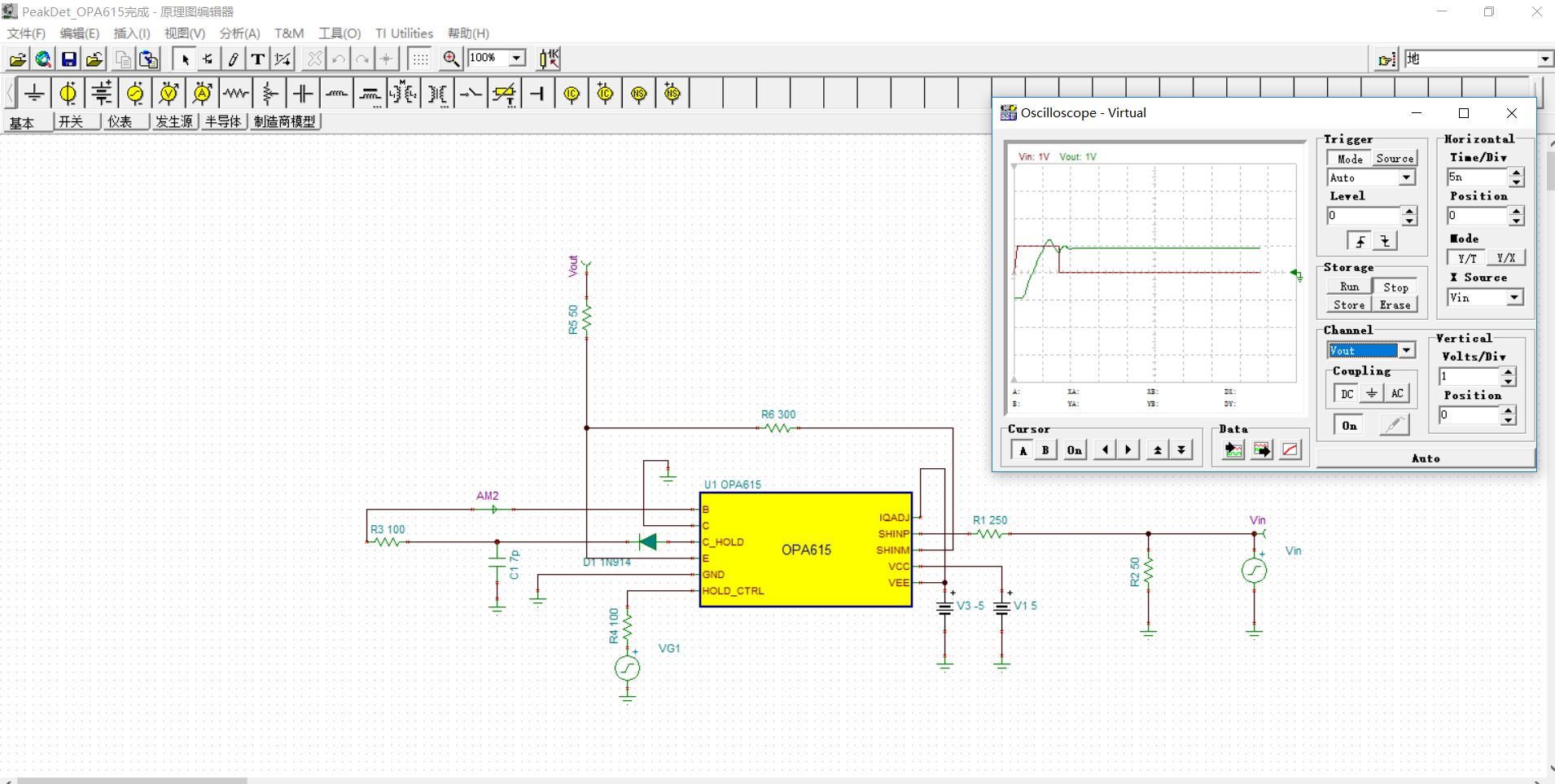Open the 100% zoom level dropdown

click(x=516, y=58)
